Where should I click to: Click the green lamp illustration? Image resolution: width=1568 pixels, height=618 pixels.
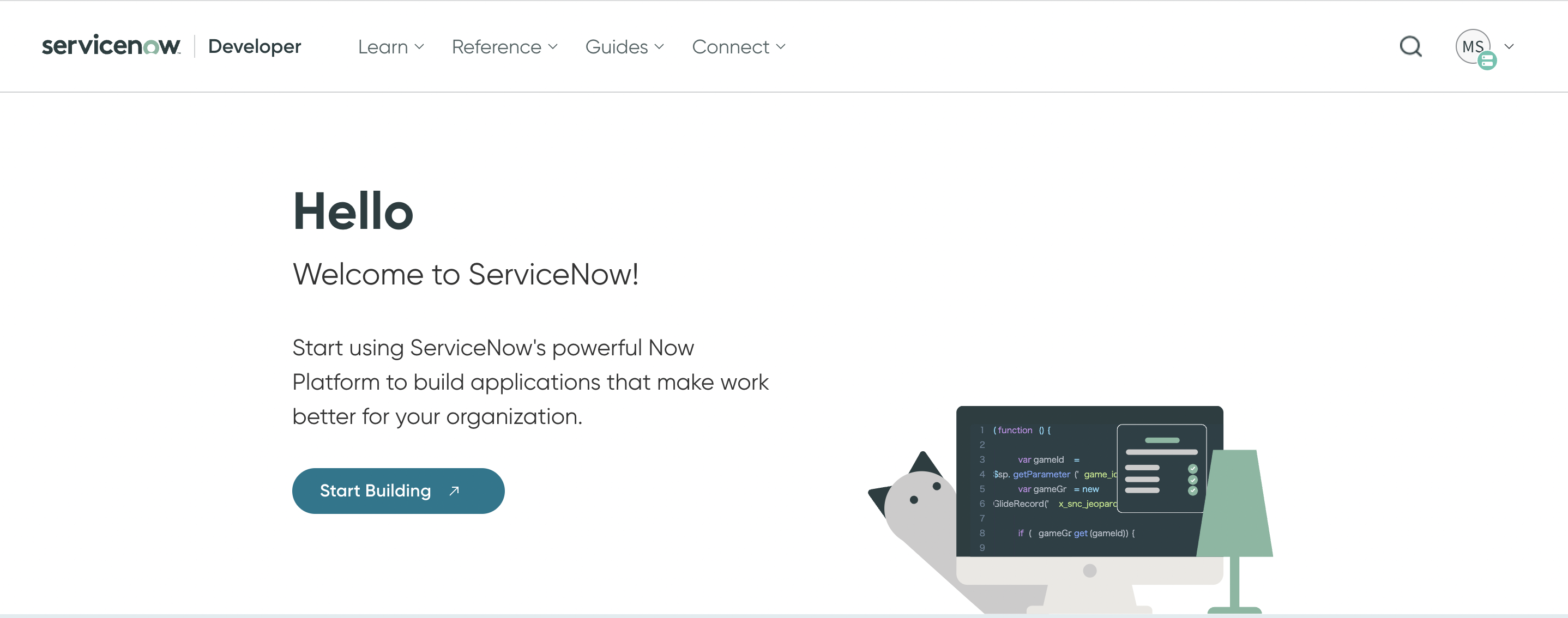click(1234, 505)
